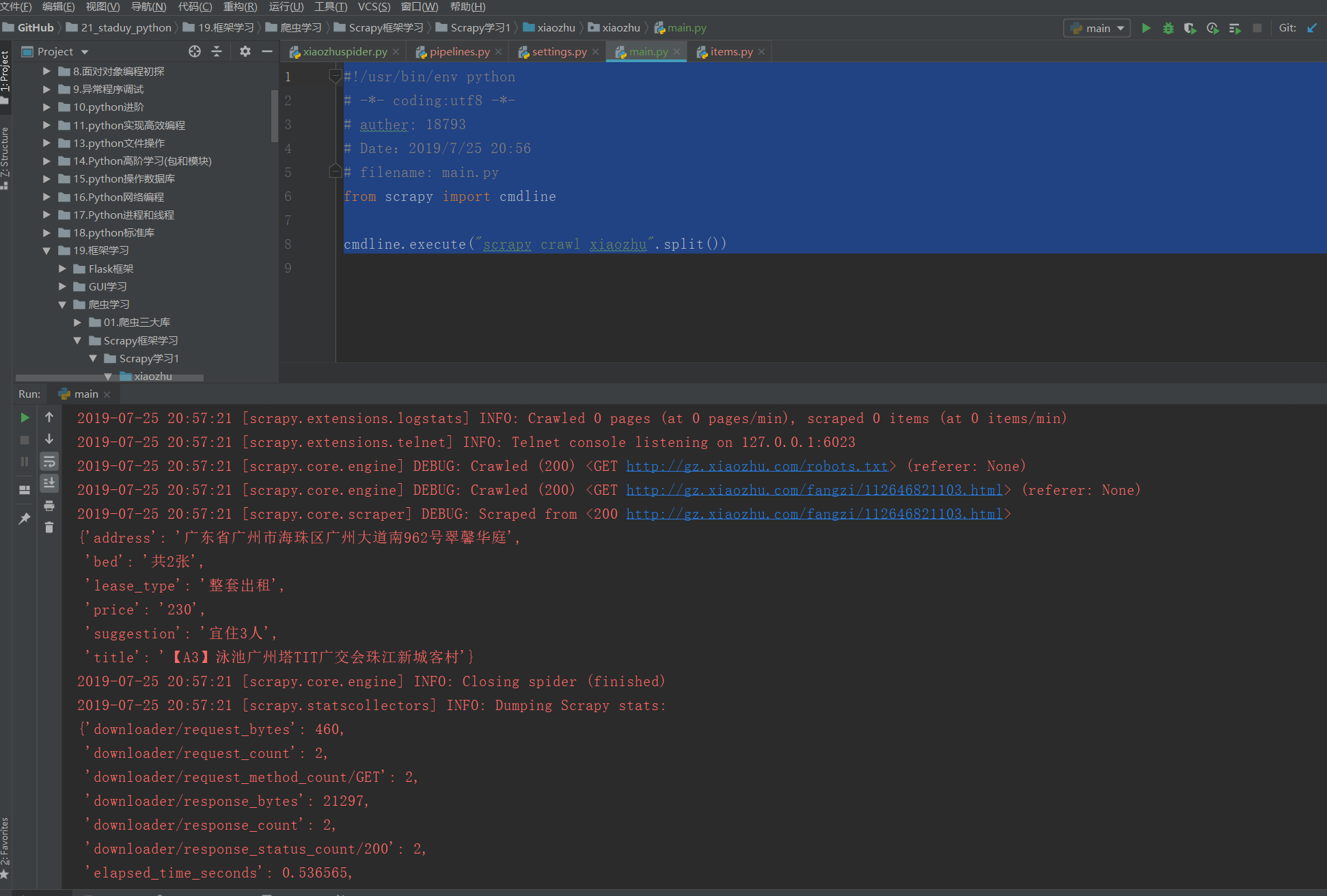
Task: Switch to the xiaozhuspider.py tab
Action: (345, 52)
